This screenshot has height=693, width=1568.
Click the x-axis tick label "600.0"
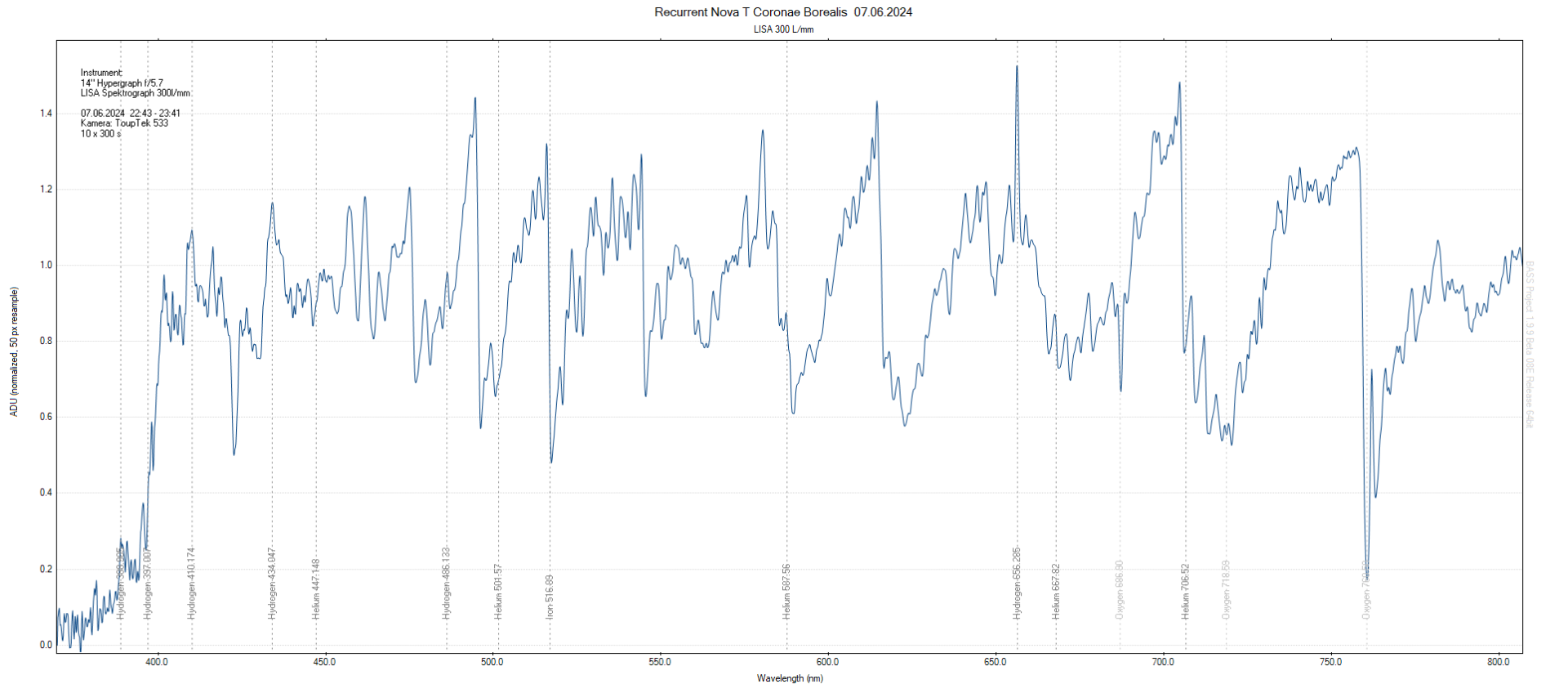(827, 662)
